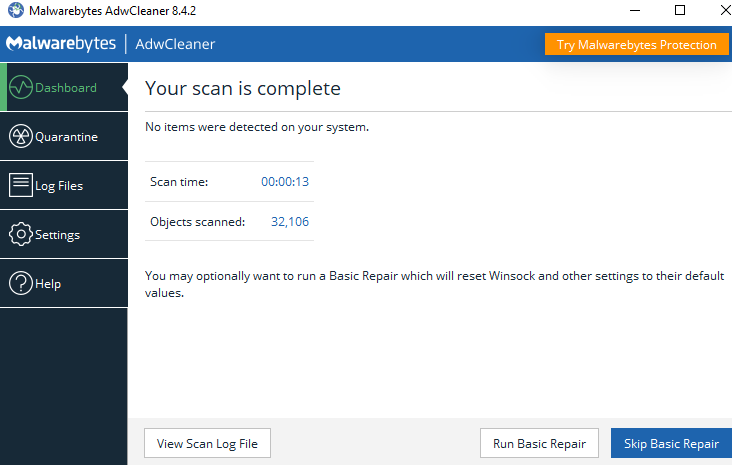Click the Basic Repair description paragraph
Viewport: 732px width, 465px height.
[435, 284]
